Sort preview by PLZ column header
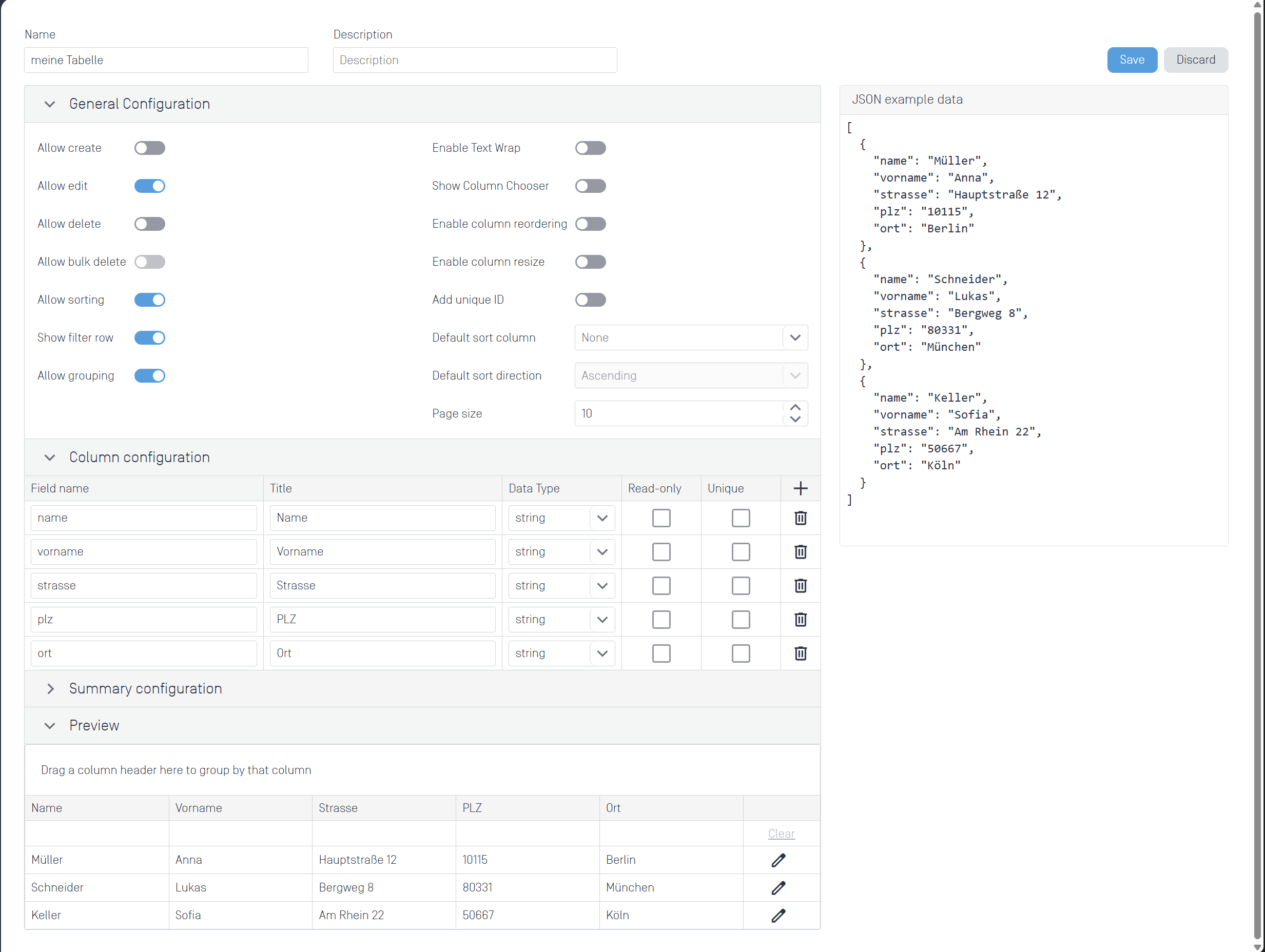 527,807
